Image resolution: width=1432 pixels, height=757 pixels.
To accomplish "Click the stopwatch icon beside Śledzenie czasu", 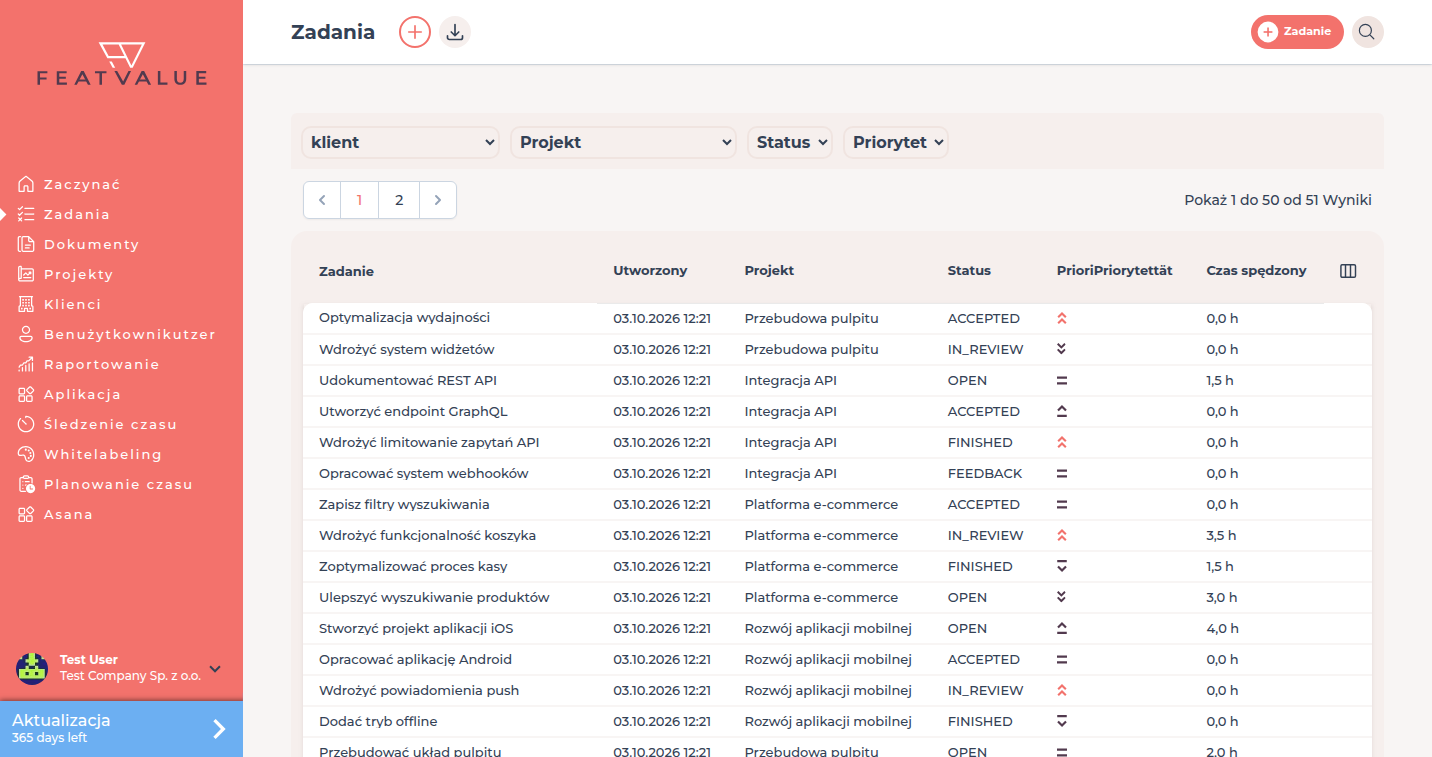I will pos(26,424).
